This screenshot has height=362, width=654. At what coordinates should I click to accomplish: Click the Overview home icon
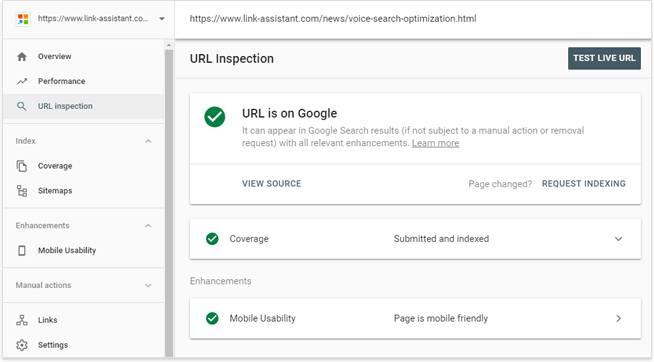pyautogui.click(x=22, y=56)
